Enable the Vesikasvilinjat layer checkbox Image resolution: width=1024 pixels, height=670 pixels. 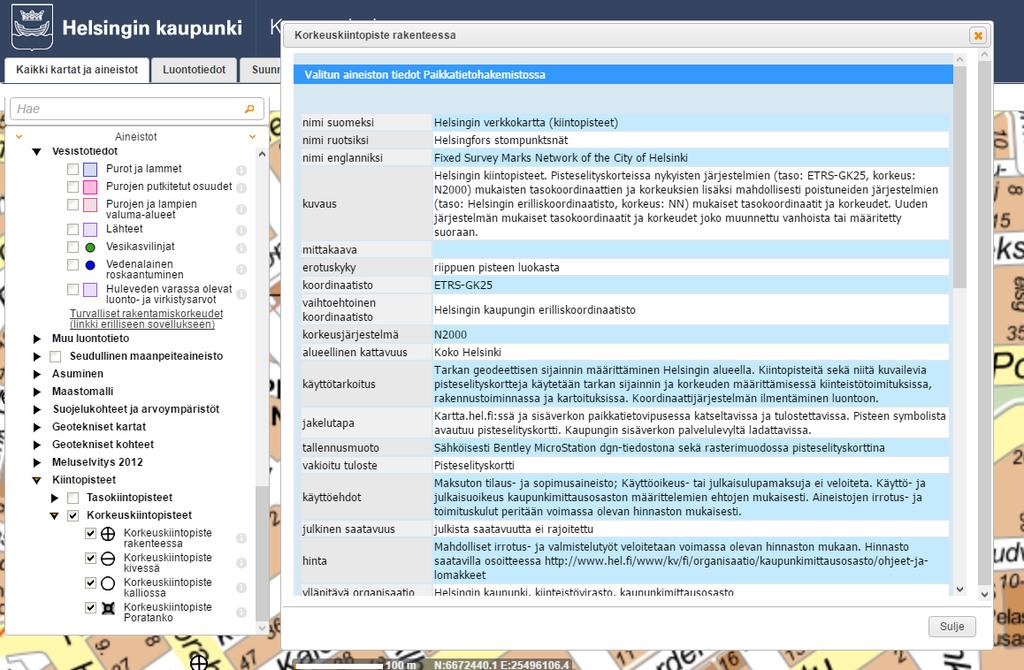pyautogui.click(x=73, y=247)
